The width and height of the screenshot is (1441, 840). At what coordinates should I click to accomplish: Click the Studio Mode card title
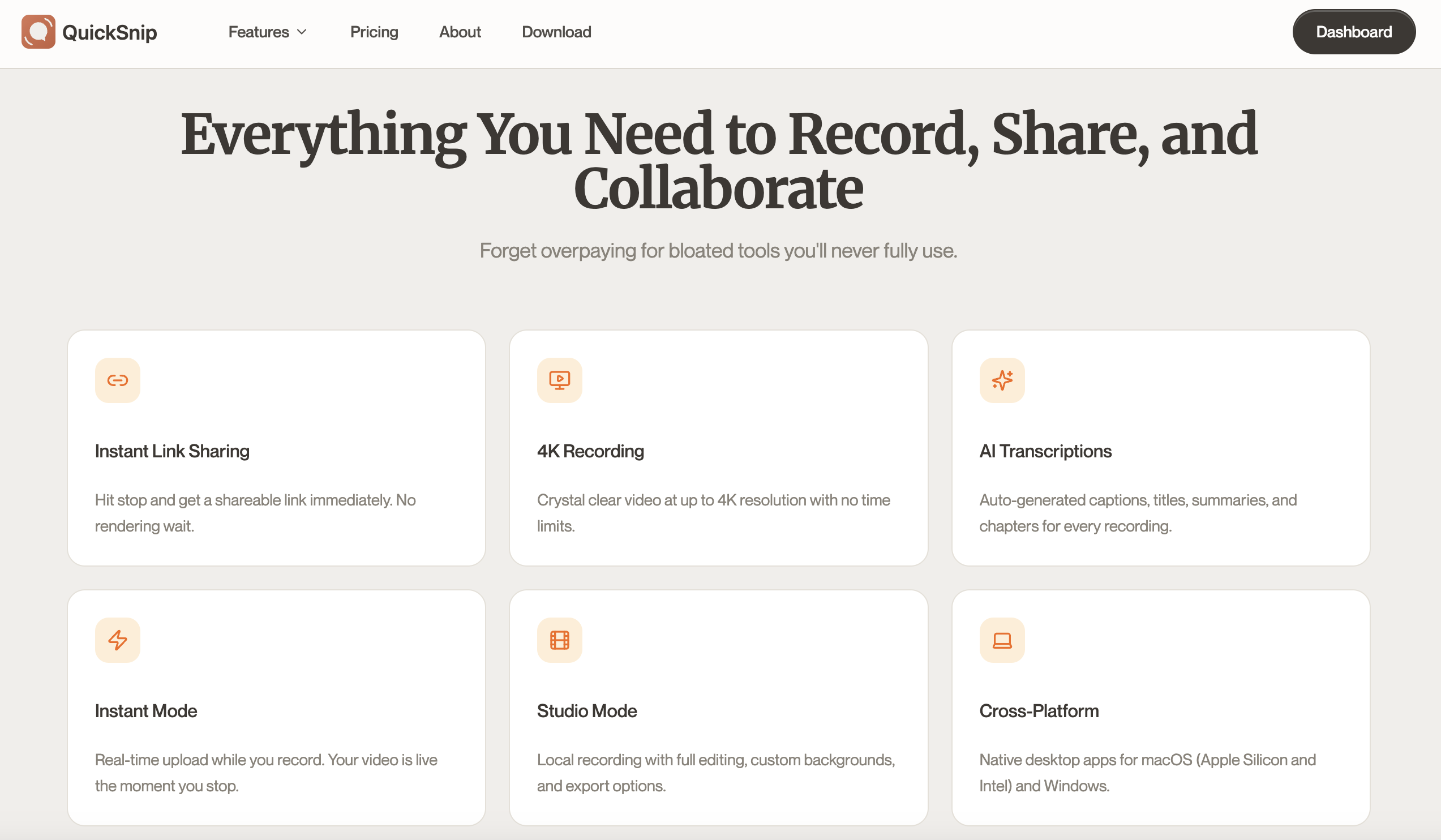[587, 711]
